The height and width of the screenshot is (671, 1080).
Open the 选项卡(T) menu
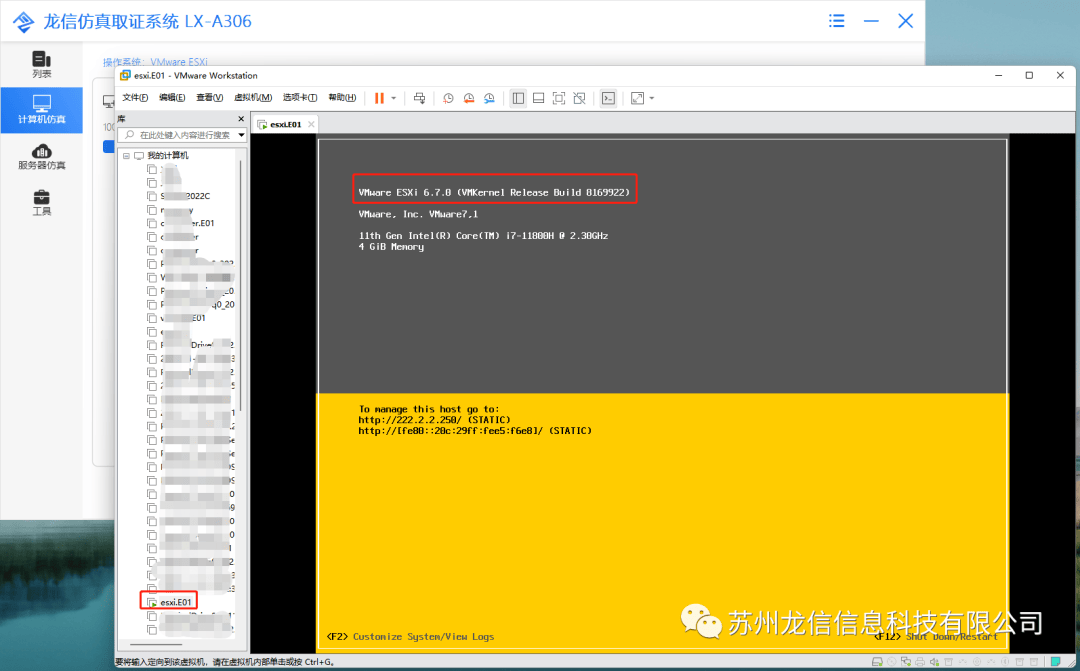(300, 98)
